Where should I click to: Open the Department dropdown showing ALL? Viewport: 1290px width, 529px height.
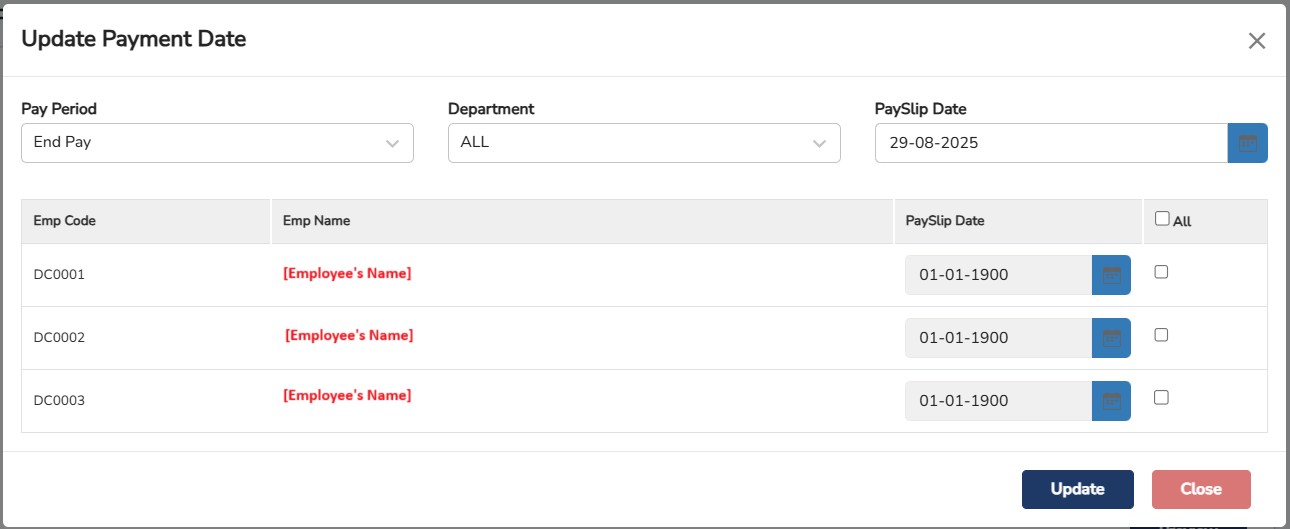click(x=644, y=143)
